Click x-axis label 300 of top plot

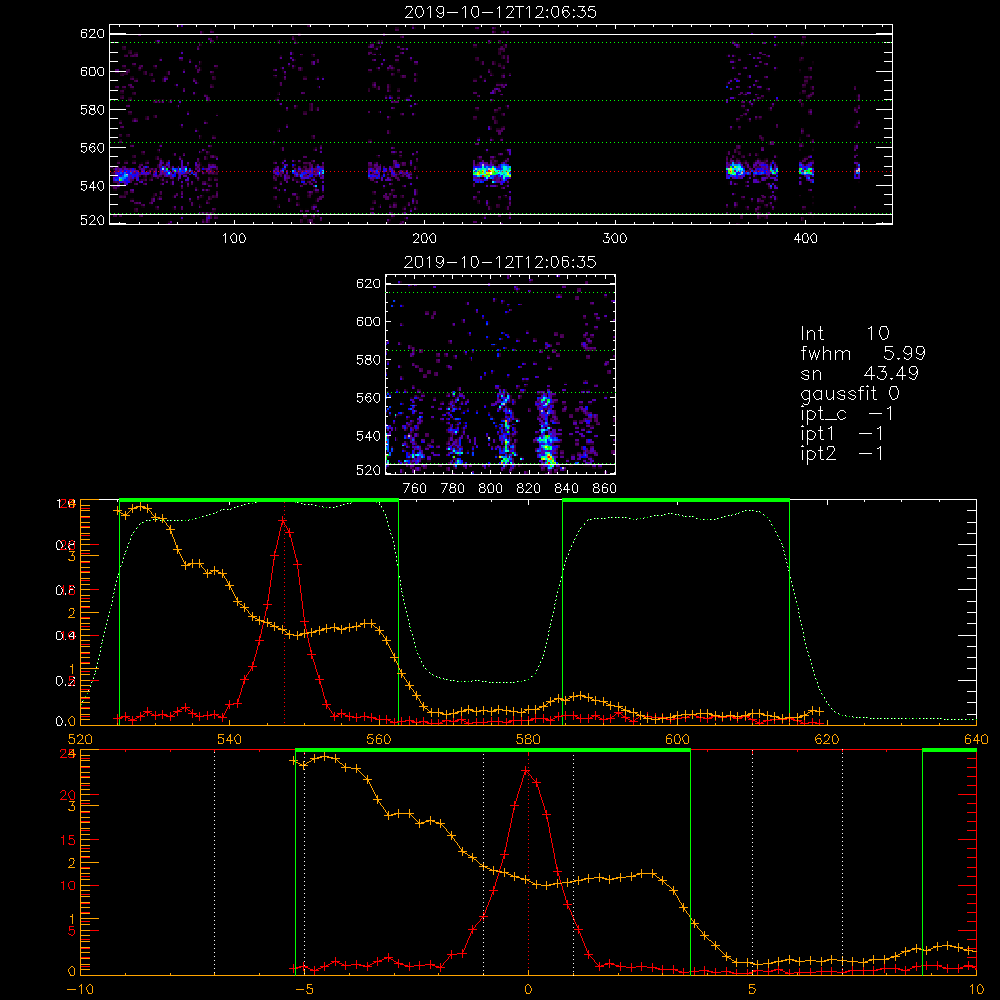click(615, 239)
